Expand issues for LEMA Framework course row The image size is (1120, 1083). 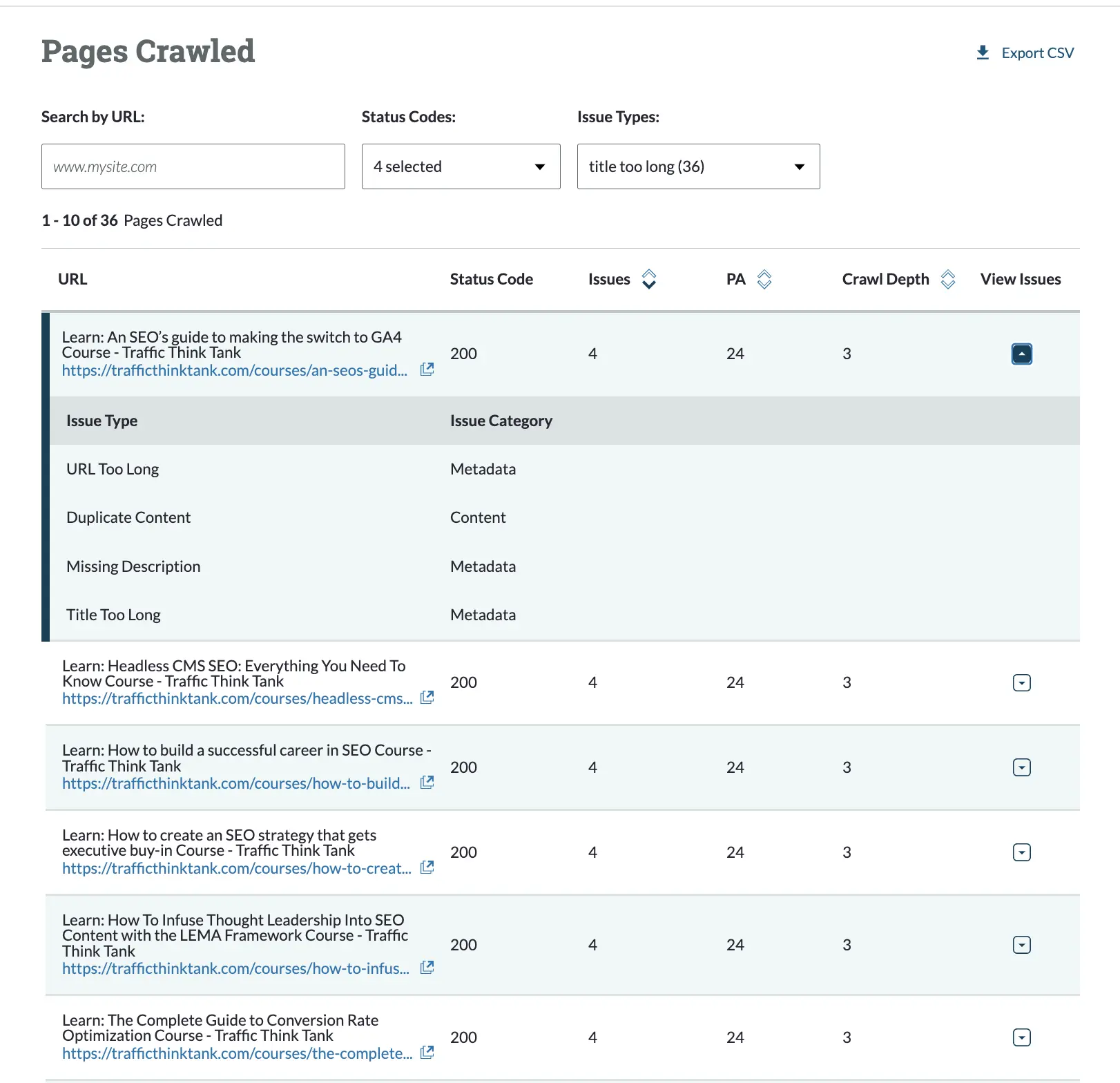click(x=1021, y=944)
